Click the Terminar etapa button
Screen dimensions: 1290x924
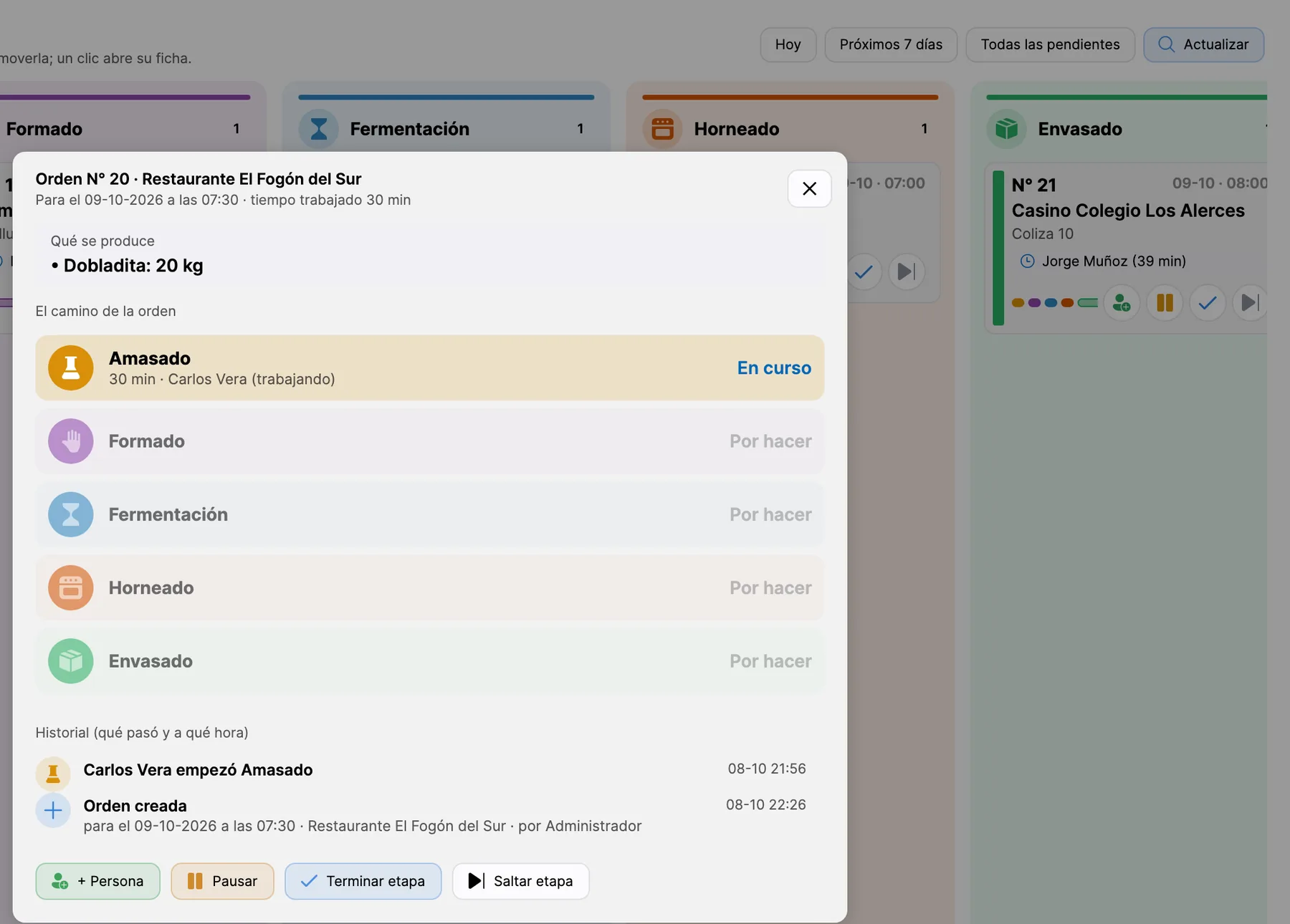(363, 881)
